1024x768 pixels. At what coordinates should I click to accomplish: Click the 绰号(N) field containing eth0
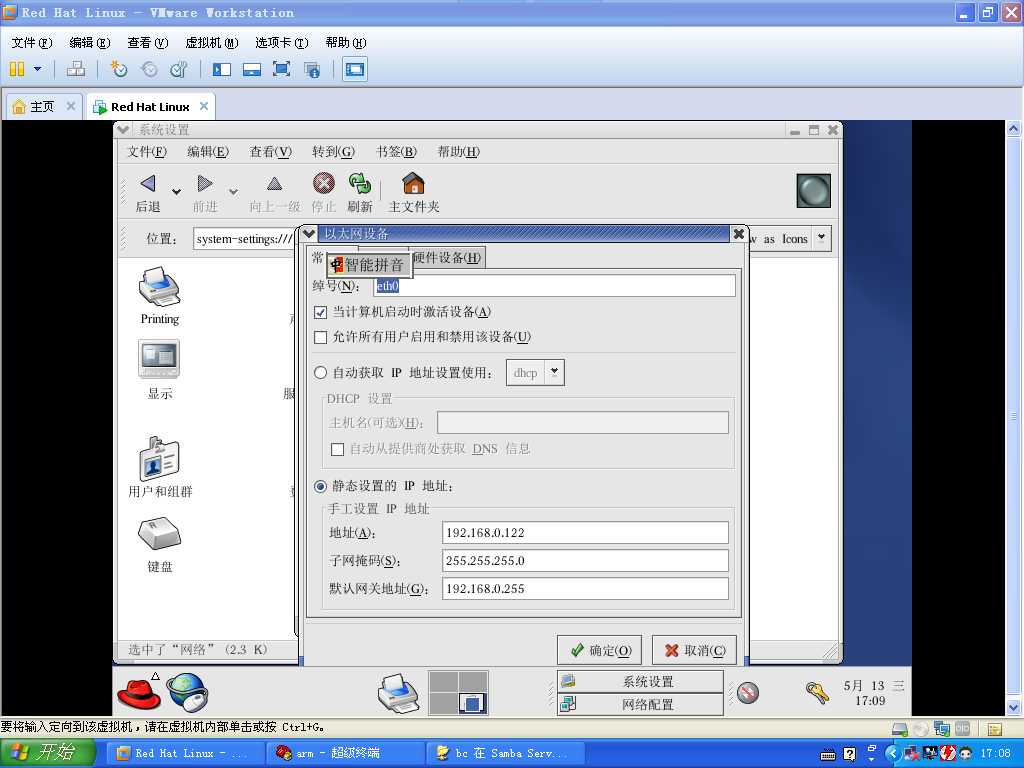pos(554,286)
